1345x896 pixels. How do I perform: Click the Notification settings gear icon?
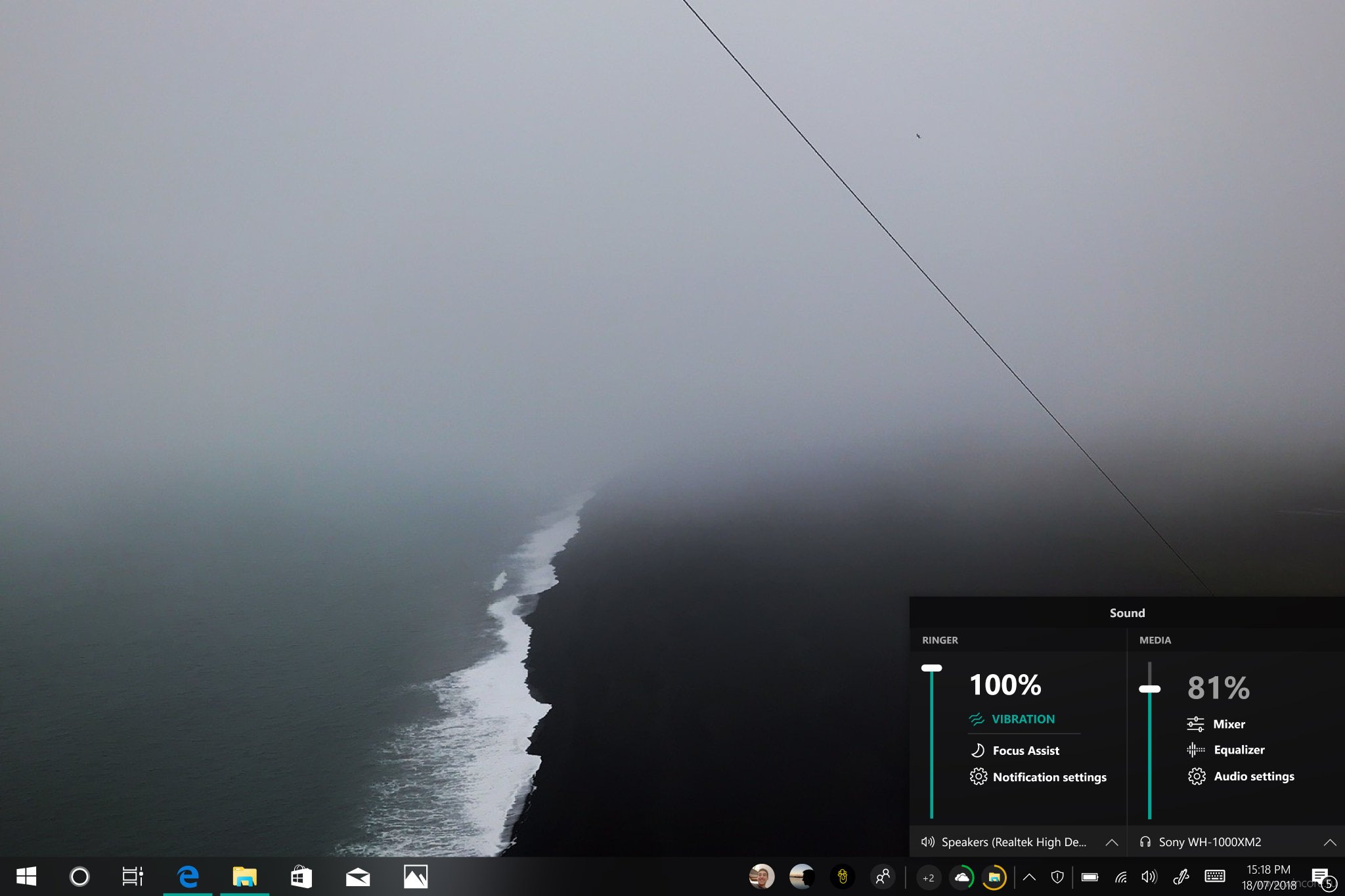coord(979,777)
